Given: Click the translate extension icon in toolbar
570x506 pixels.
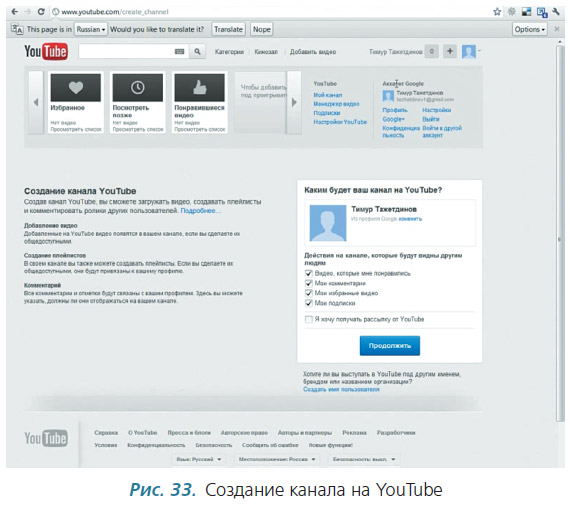Looking at the screenshot, I should [x=542, y=12].
